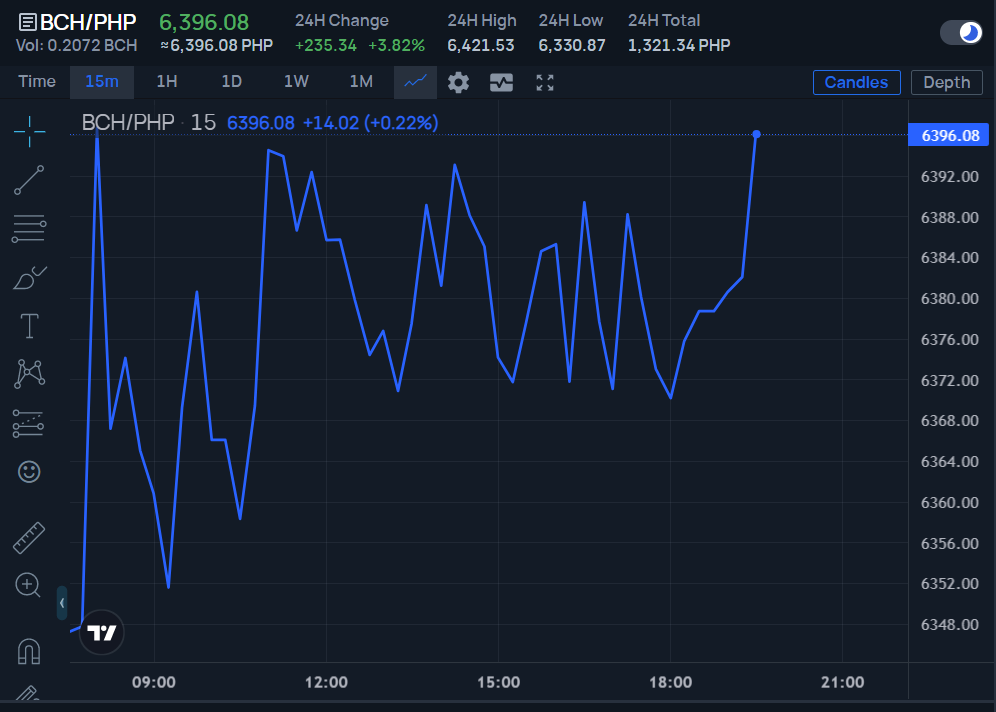Select the trend line drawing tool
Screen dimensions: 996x712
(x=29, y=180)
